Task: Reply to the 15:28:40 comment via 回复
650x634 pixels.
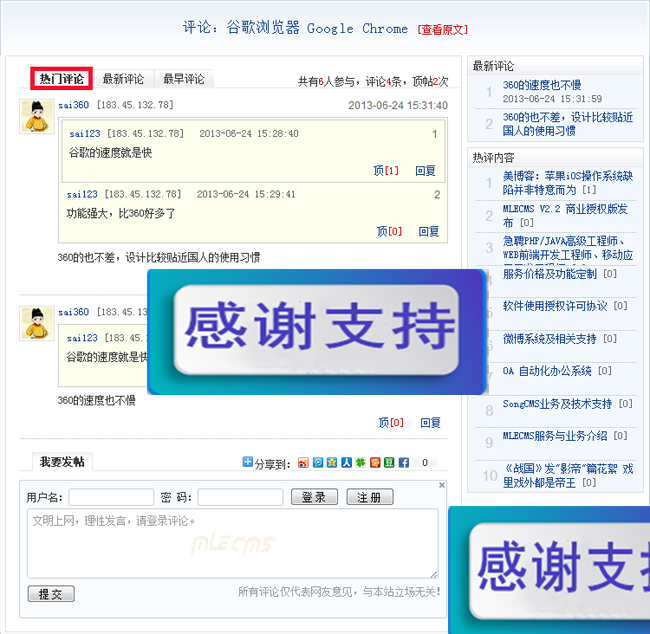Action: (425, 170)
